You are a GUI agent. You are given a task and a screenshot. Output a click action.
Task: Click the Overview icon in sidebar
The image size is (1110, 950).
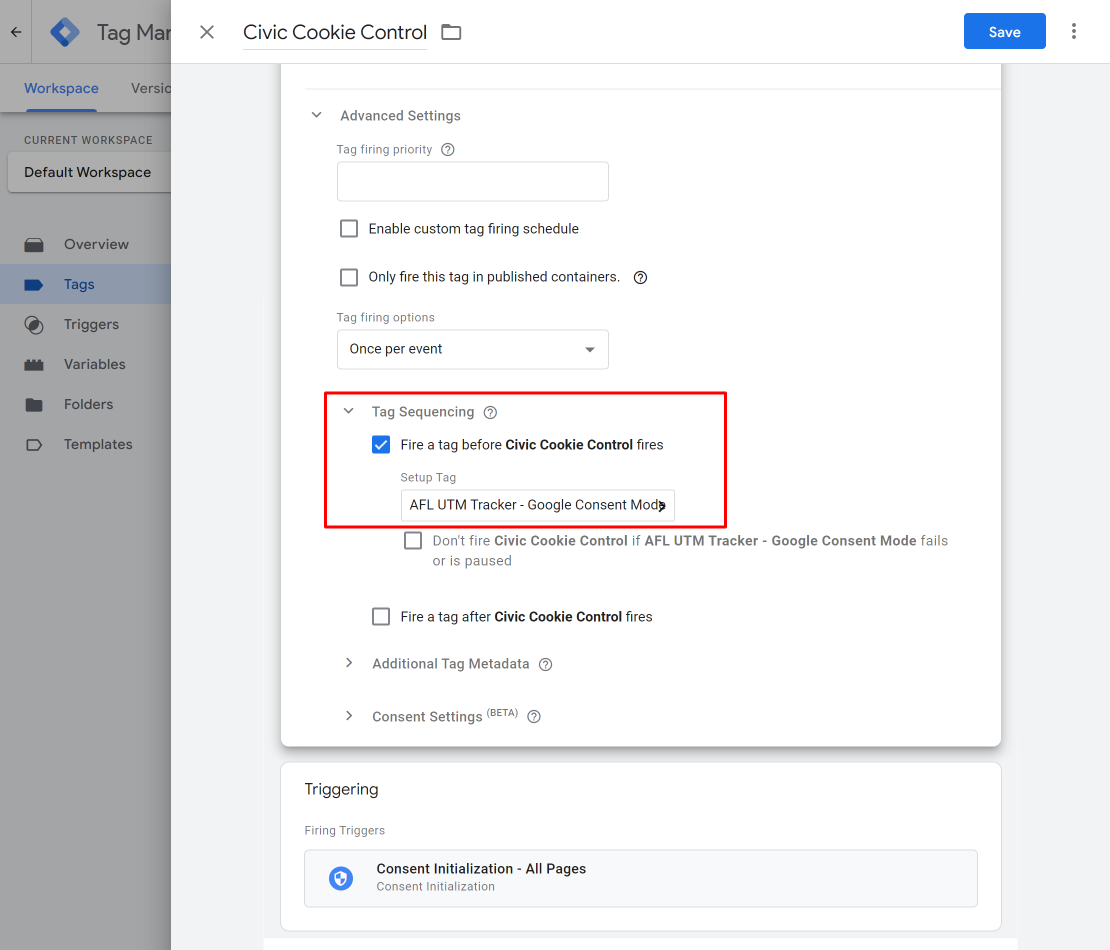34,245
